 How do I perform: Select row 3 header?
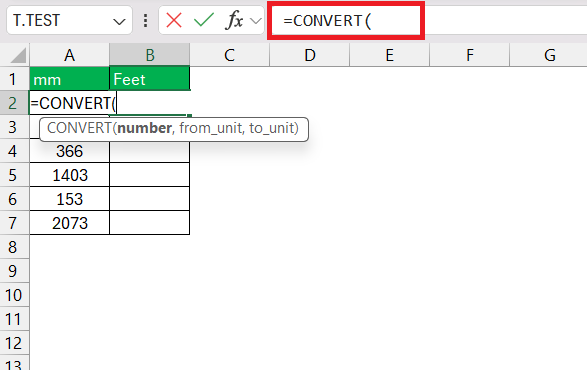click(14, 127)
